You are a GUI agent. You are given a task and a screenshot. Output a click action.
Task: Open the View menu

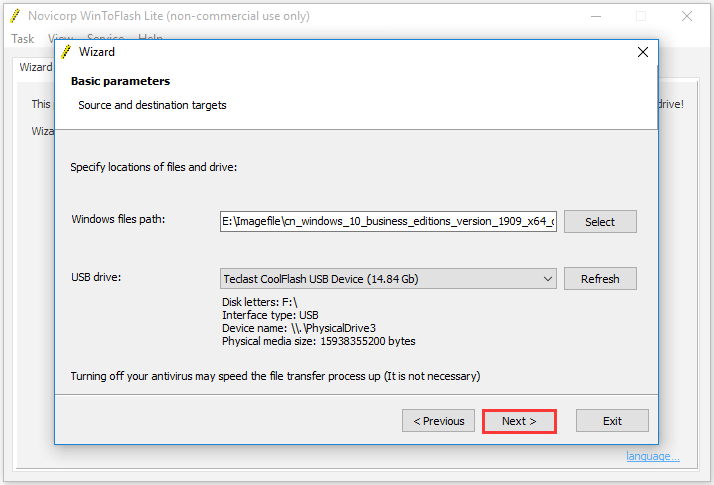[x=61, y=36]
